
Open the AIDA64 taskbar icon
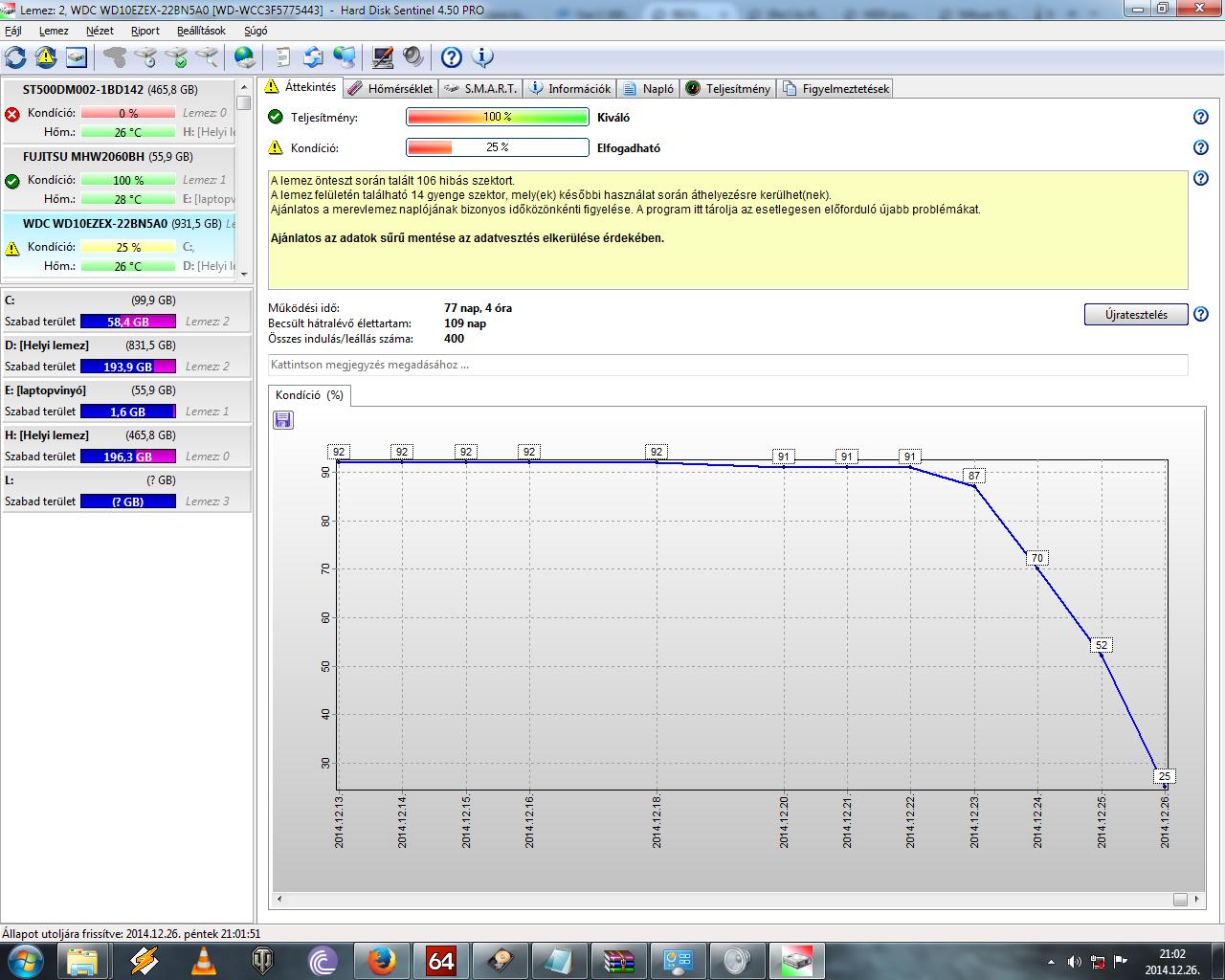(440, 960)
